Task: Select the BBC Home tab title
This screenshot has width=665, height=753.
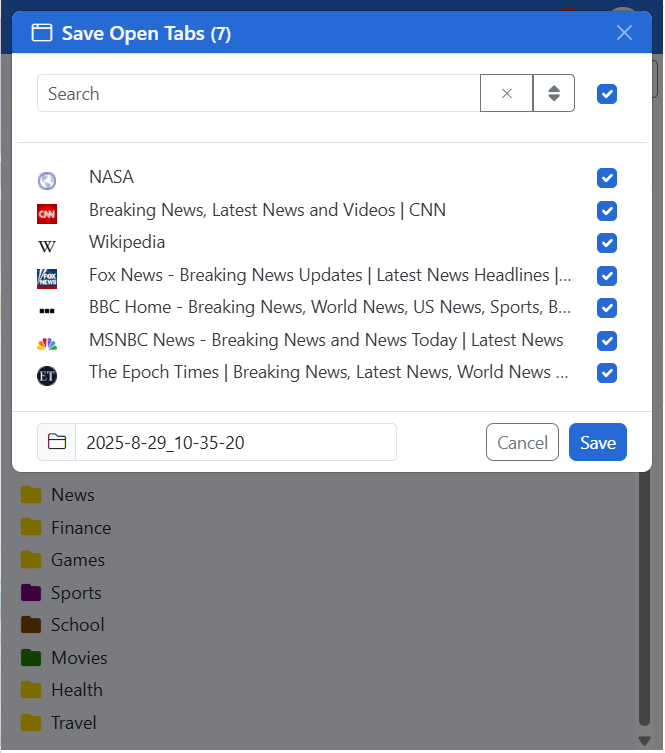Action: pyautogui.click(x=330, y=307)
